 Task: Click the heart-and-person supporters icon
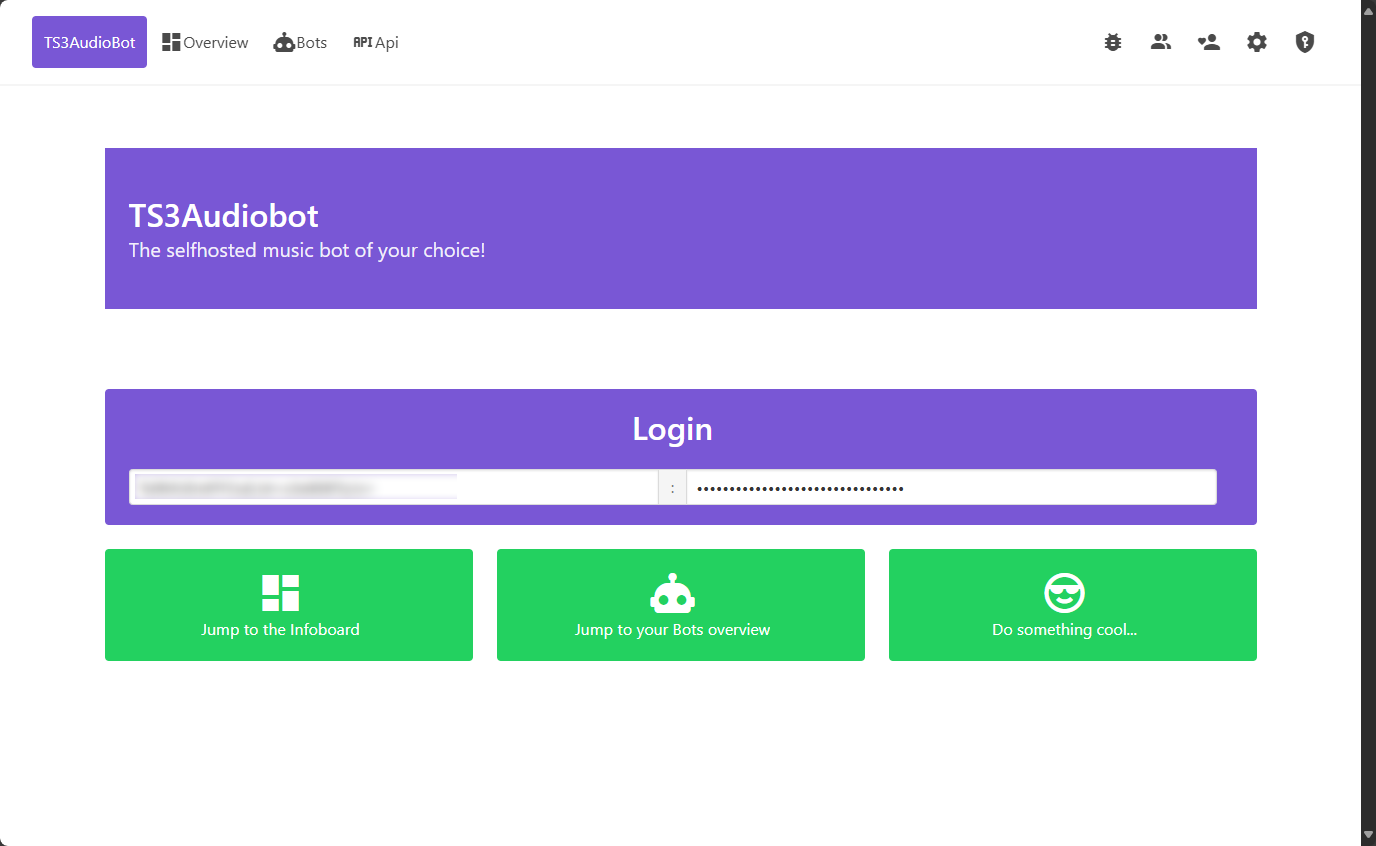pyautogui.click(x=1209, y=42)
